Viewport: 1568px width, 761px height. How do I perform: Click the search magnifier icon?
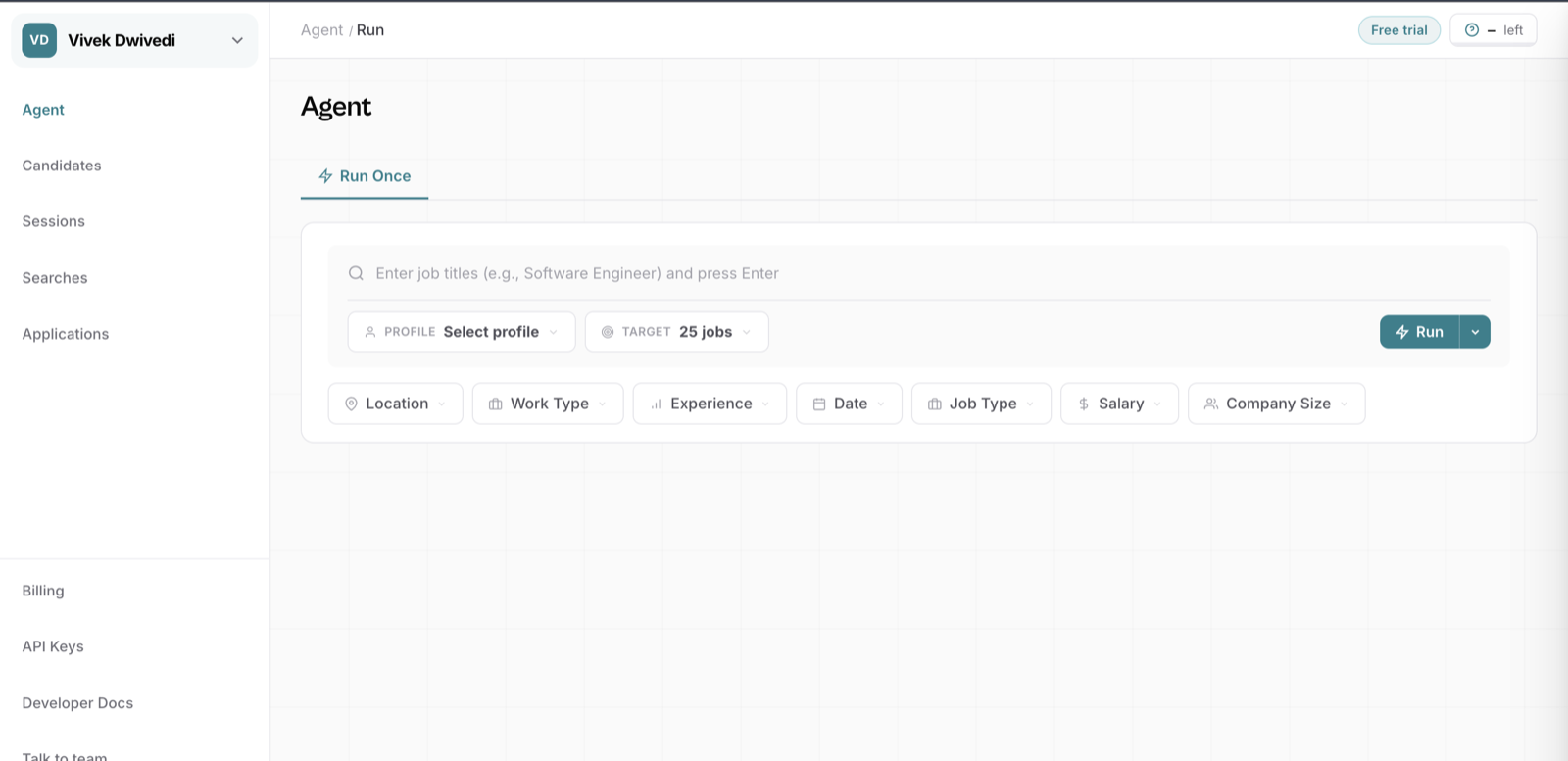pyautogui.click(x=356, y=273)
